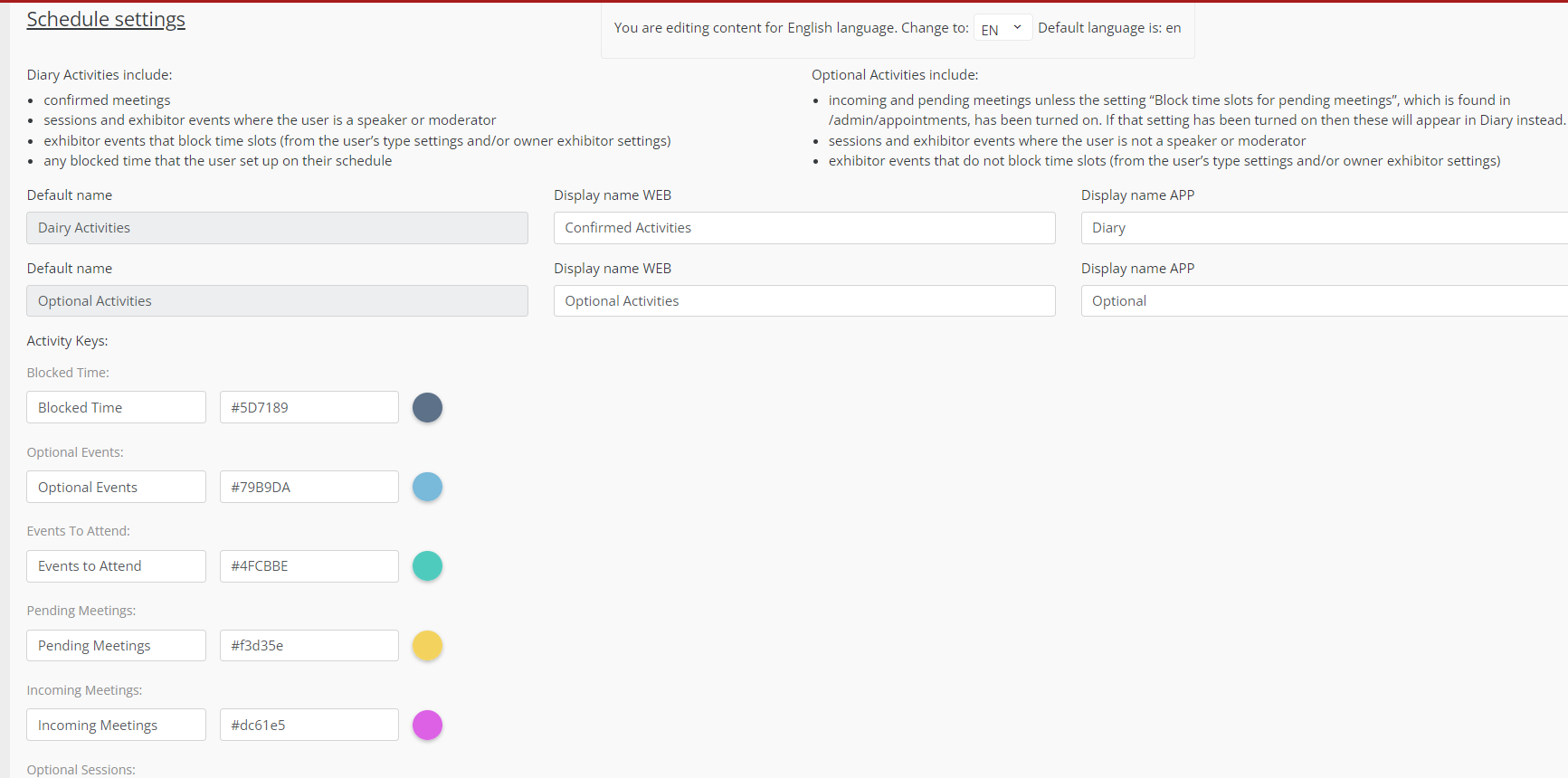Click the light blue Optional Events swatch
The image size is (1568, 778).
pyautogui.click(x=427, y=487)
